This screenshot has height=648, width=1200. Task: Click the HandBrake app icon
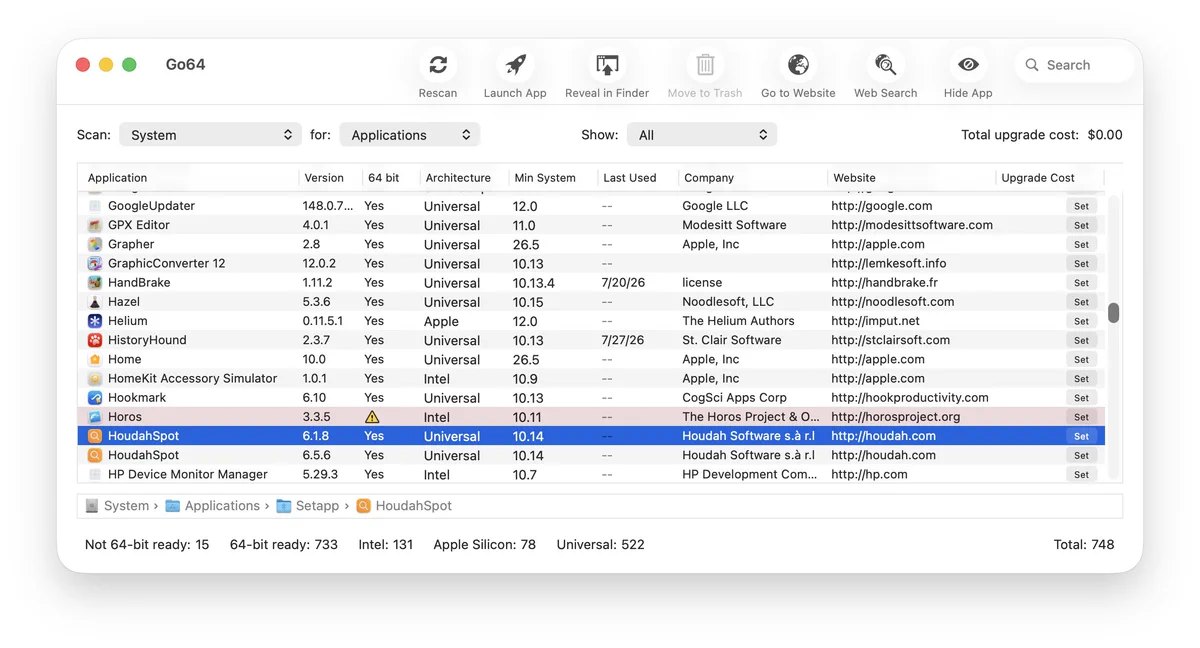[x=95, y=283]
